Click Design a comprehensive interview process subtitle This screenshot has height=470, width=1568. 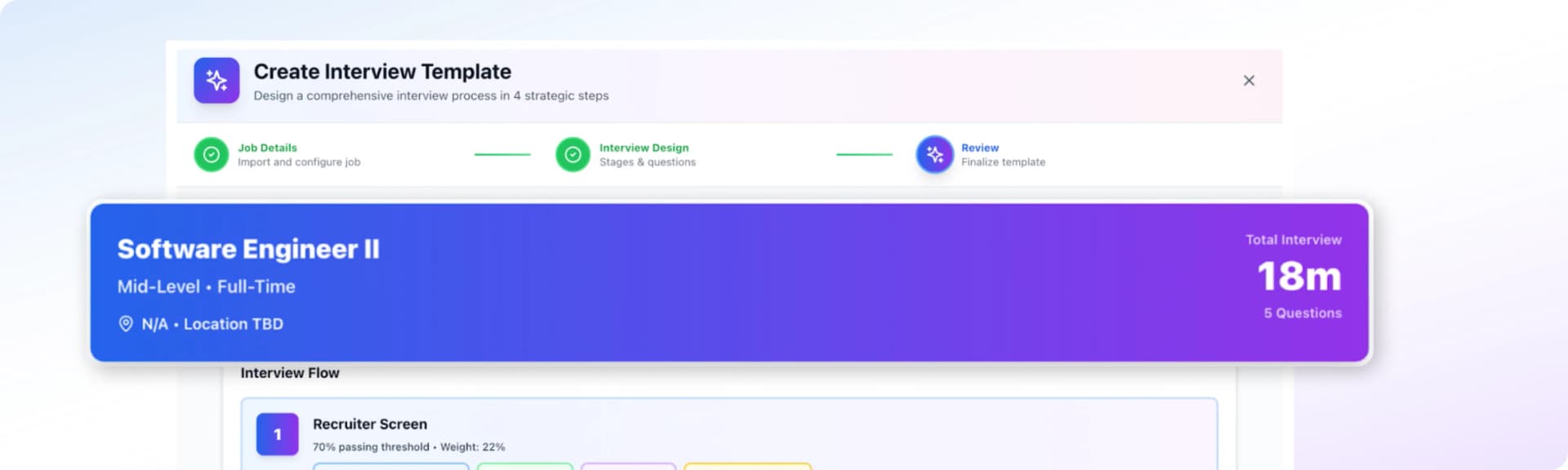coord(431,95)
